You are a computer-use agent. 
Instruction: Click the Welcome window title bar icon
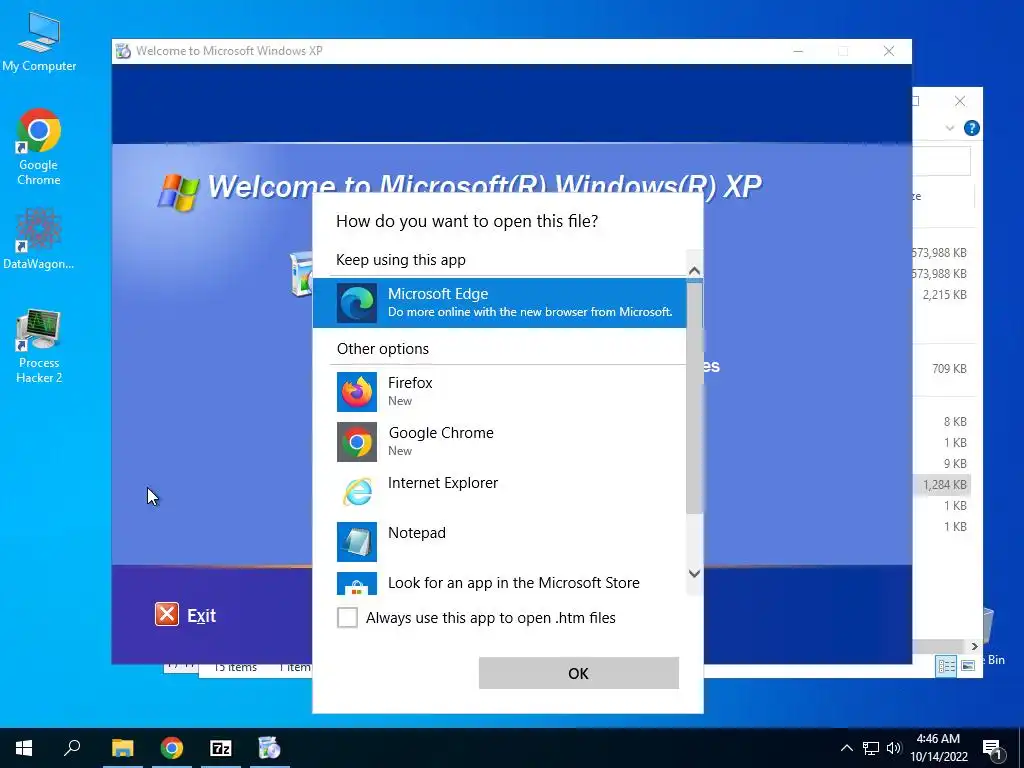tap(123, 51)
